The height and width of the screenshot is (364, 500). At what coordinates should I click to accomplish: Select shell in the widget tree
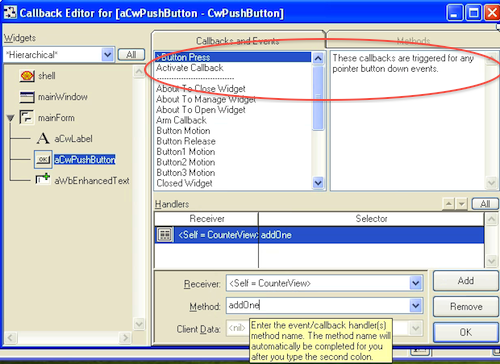pos(47,76)
